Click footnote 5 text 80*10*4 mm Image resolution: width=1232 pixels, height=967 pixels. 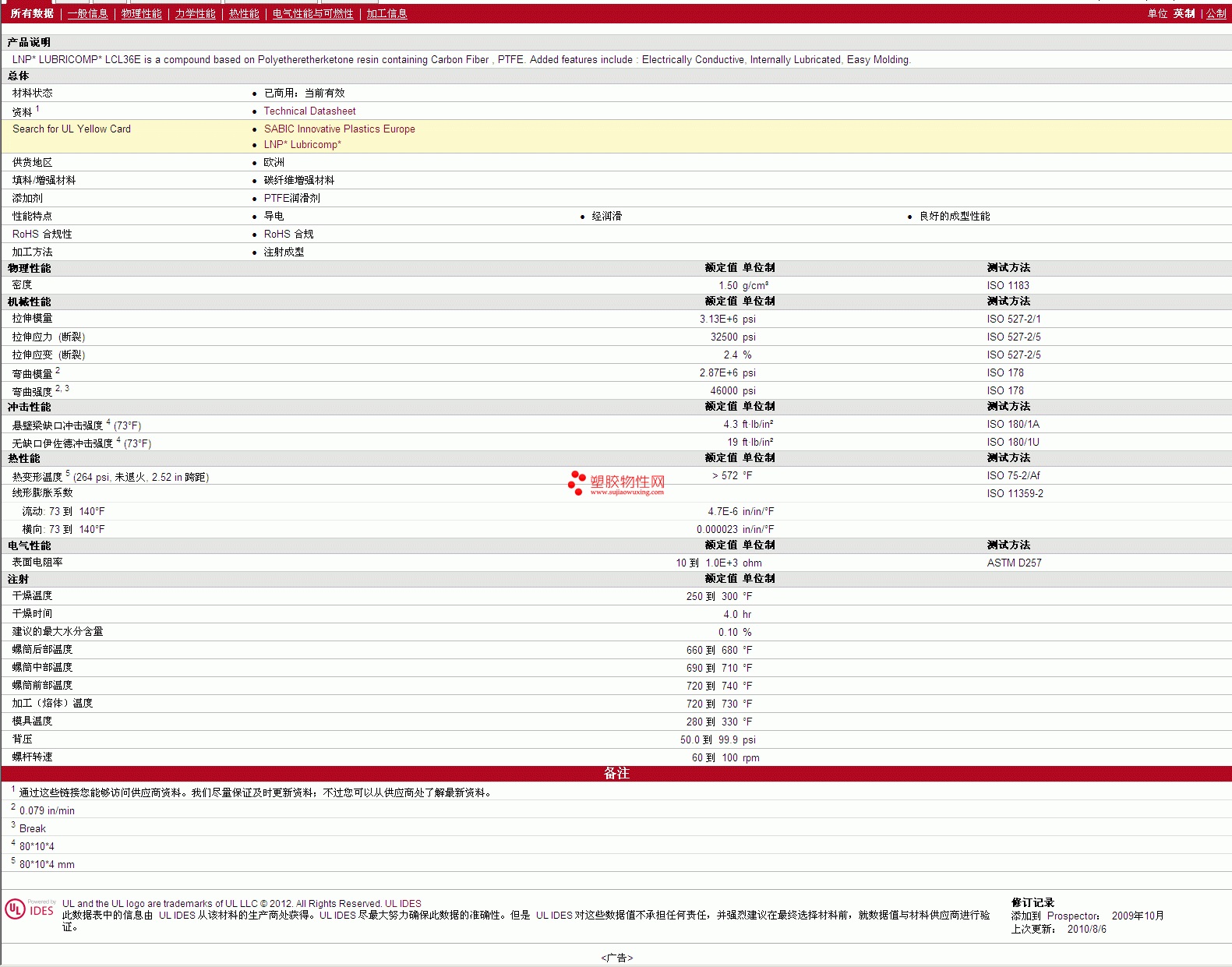[47, 865]
